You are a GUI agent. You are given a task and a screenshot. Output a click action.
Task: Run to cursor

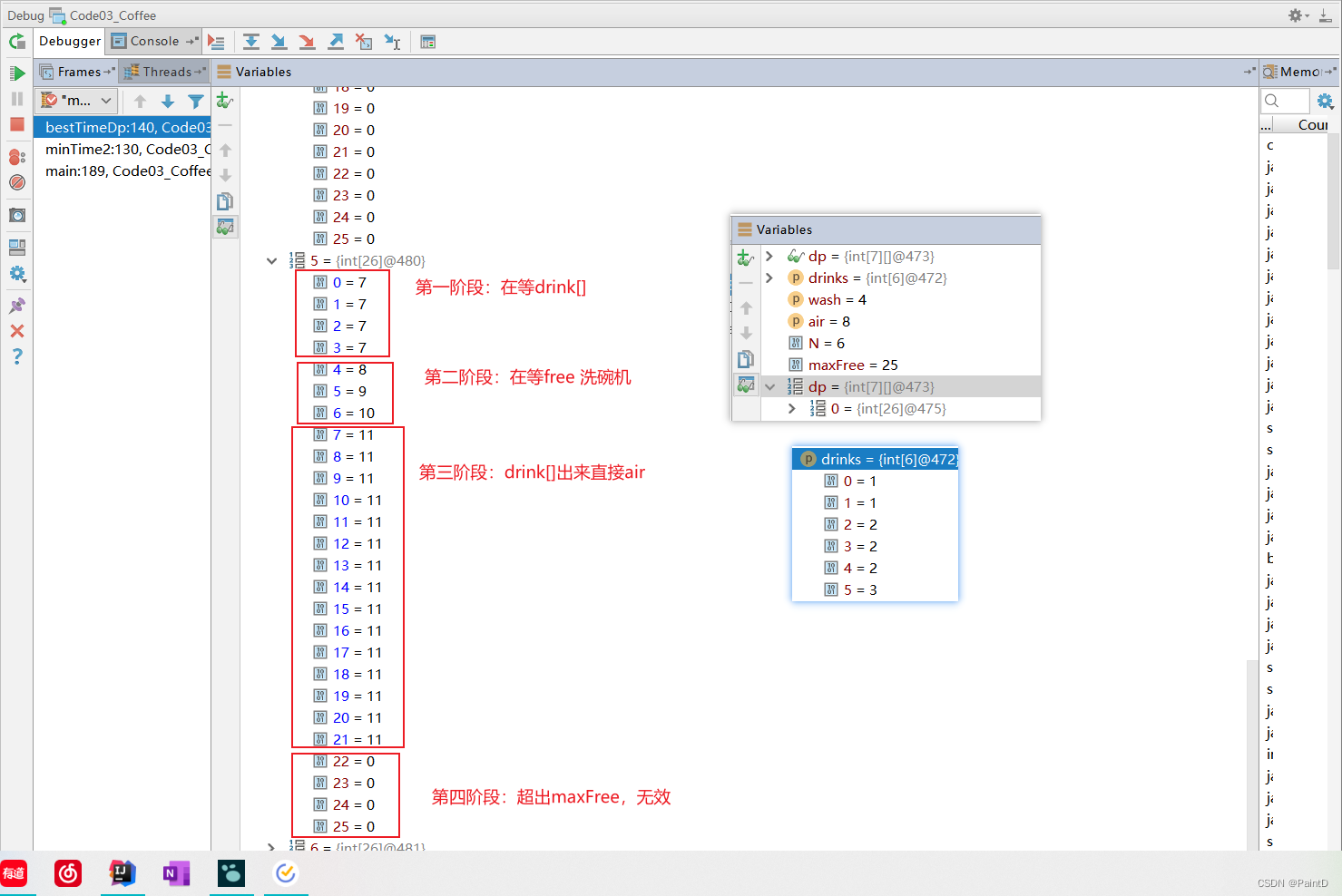click(392, 42)
